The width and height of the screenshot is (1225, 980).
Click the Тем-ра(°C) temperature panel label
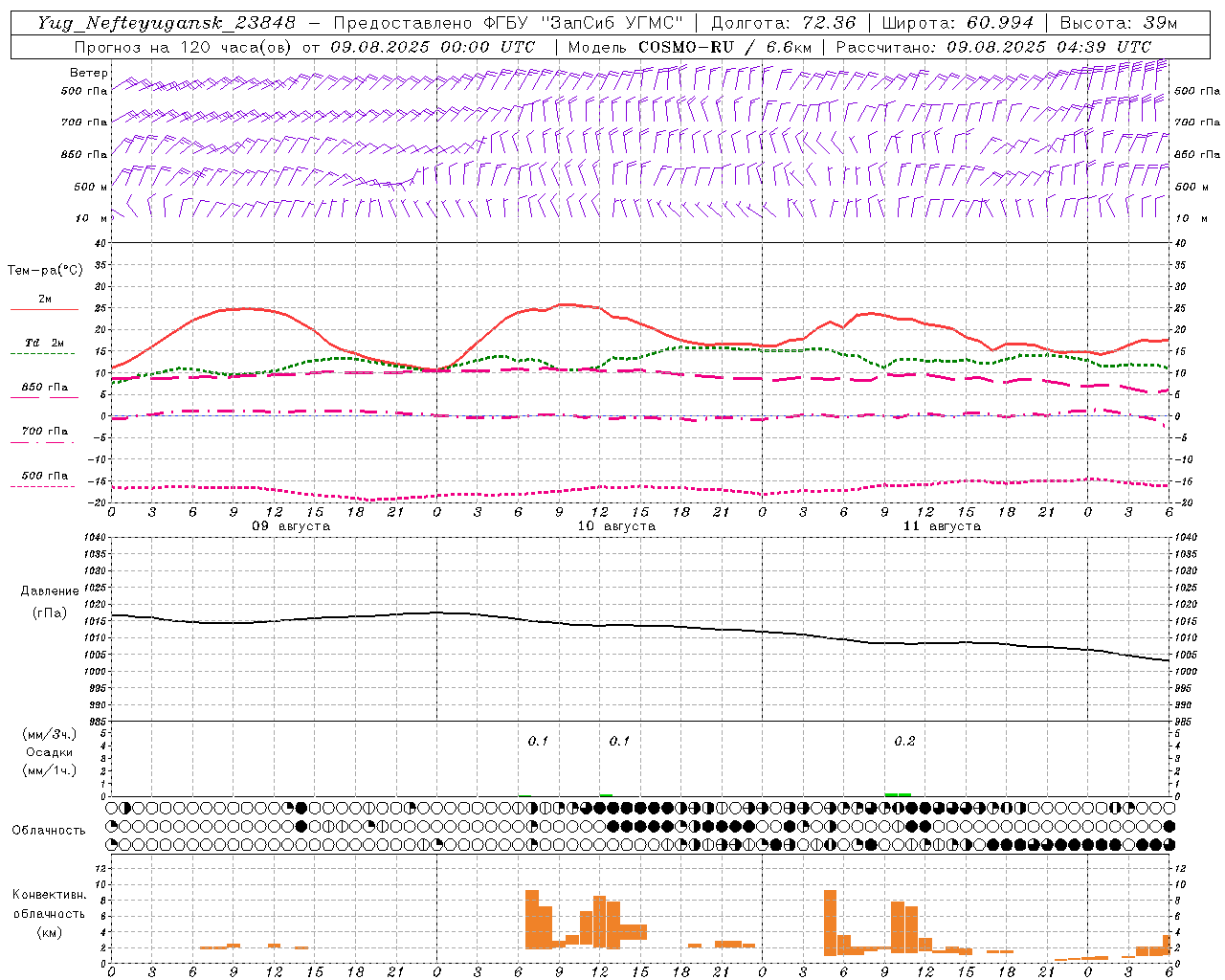coord(45,271)
